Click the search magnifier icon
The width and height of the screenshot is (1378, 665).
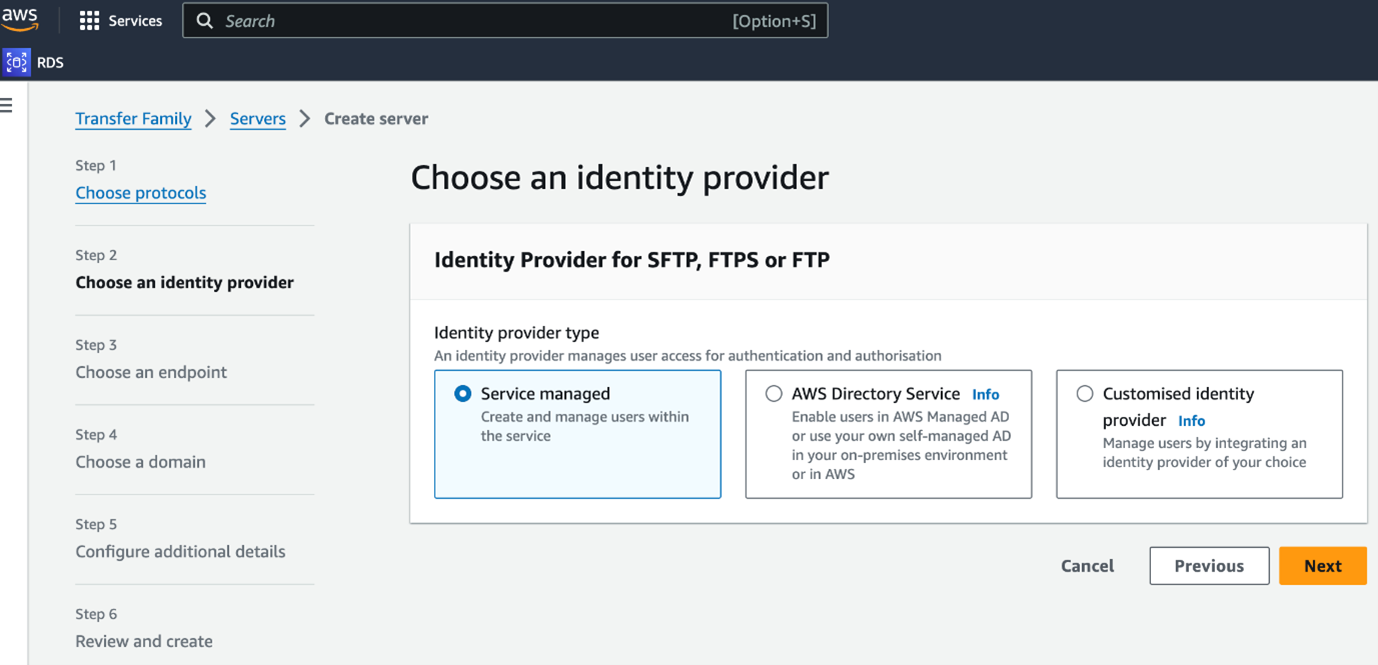point(204,21)
